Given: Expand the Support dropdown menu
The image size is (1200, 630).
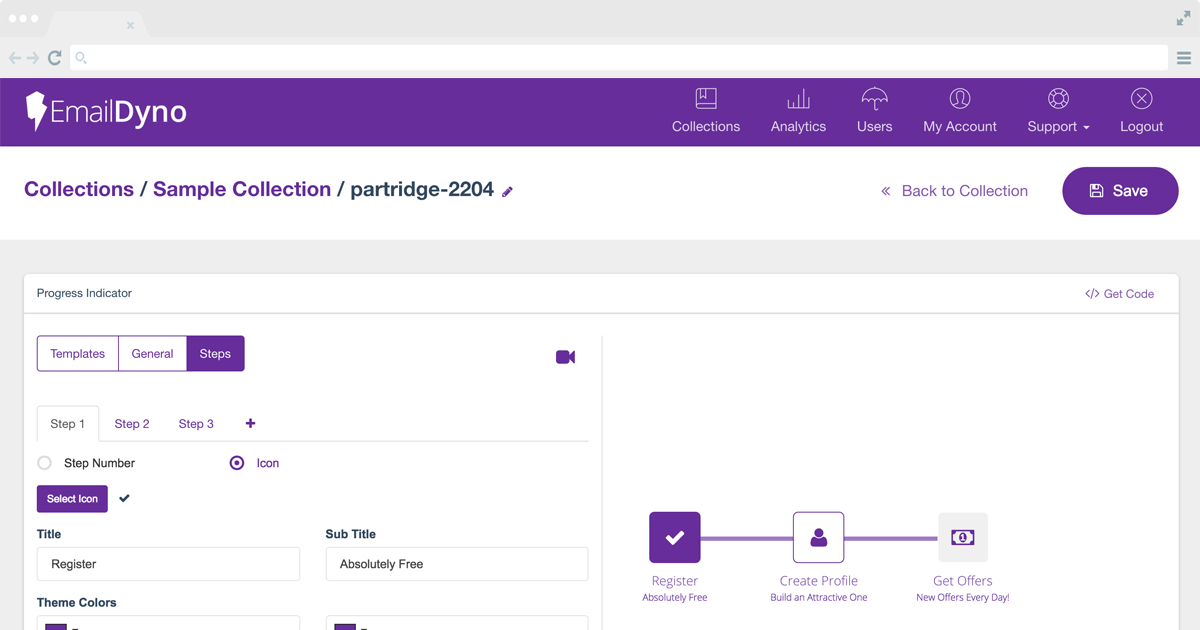Looking at the screenshot, I should coord(1058,126).
